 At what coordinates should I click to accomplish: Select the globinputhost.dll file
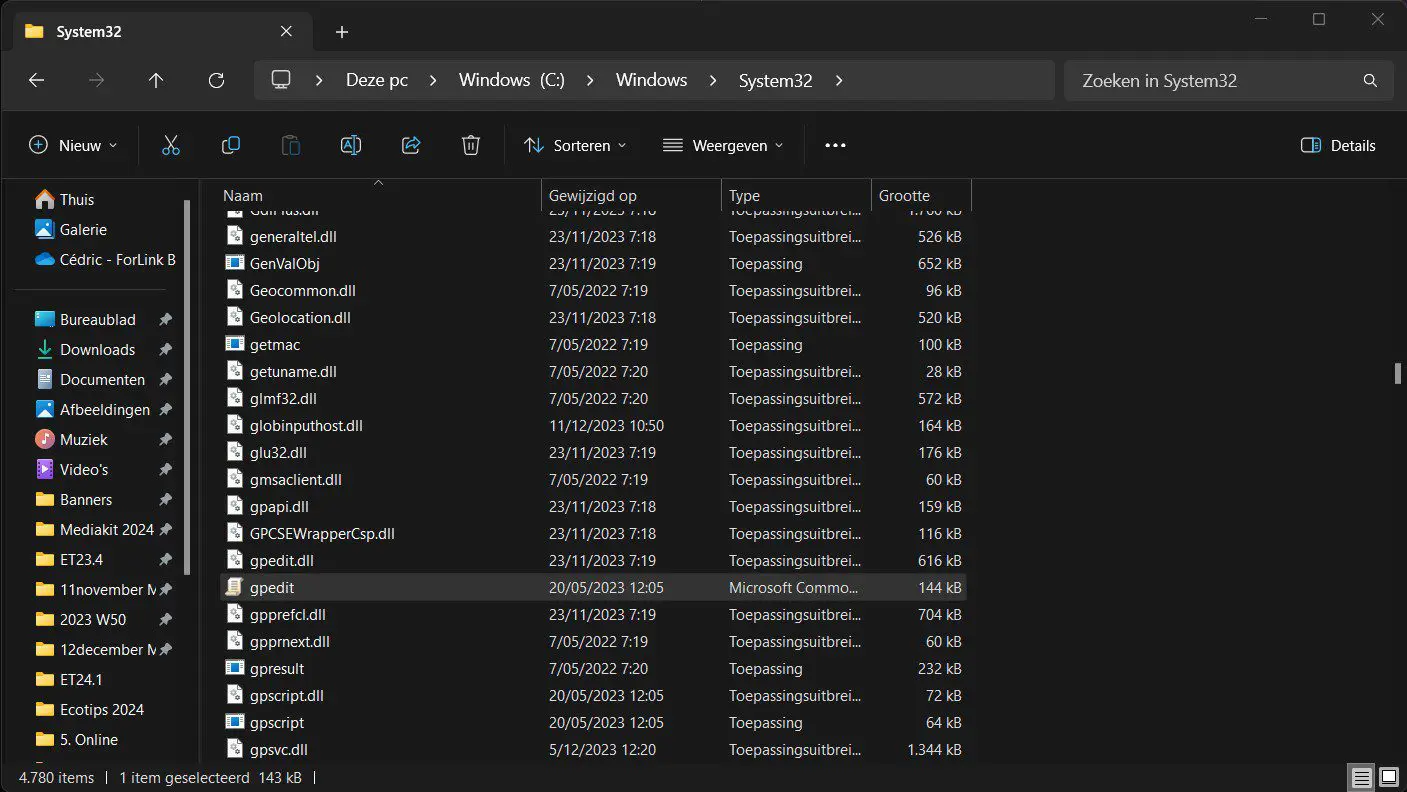[593, 426]
